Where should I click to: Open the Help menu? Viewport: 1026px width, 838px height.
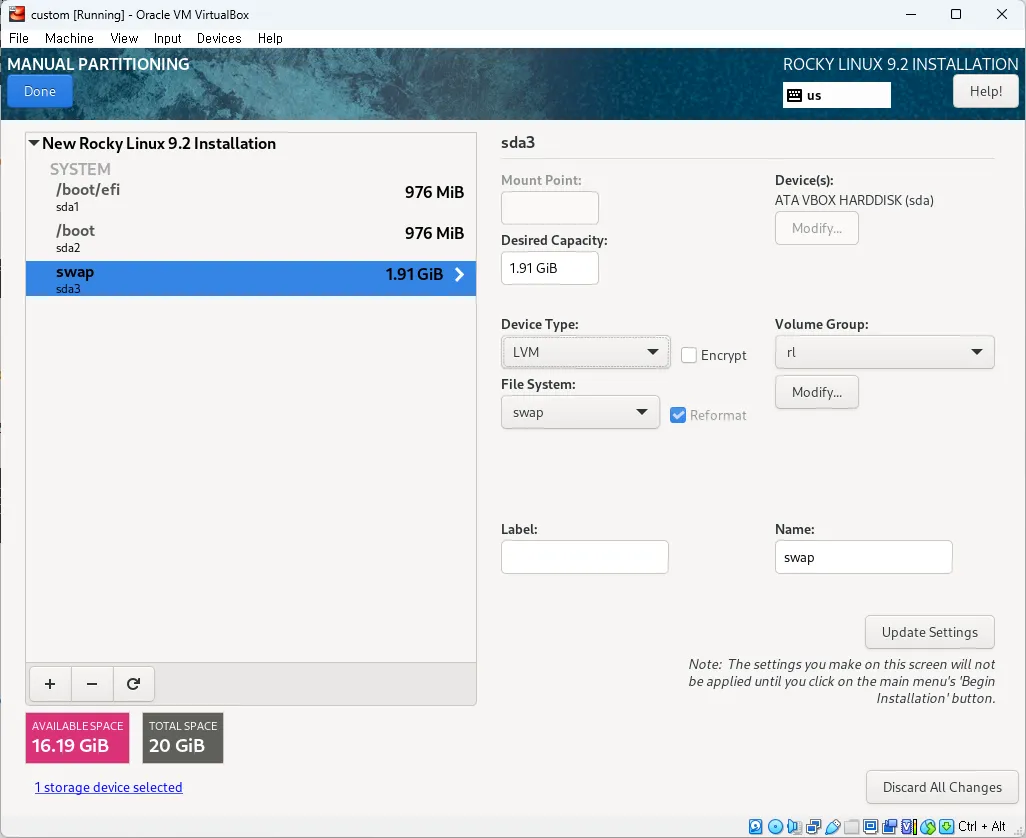tap(270, 38)
